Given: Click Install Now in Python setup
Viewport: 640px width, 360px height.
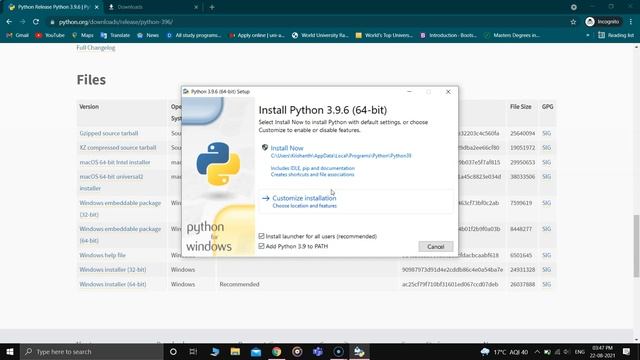Looking at the screenshot, I should (287, 148).
